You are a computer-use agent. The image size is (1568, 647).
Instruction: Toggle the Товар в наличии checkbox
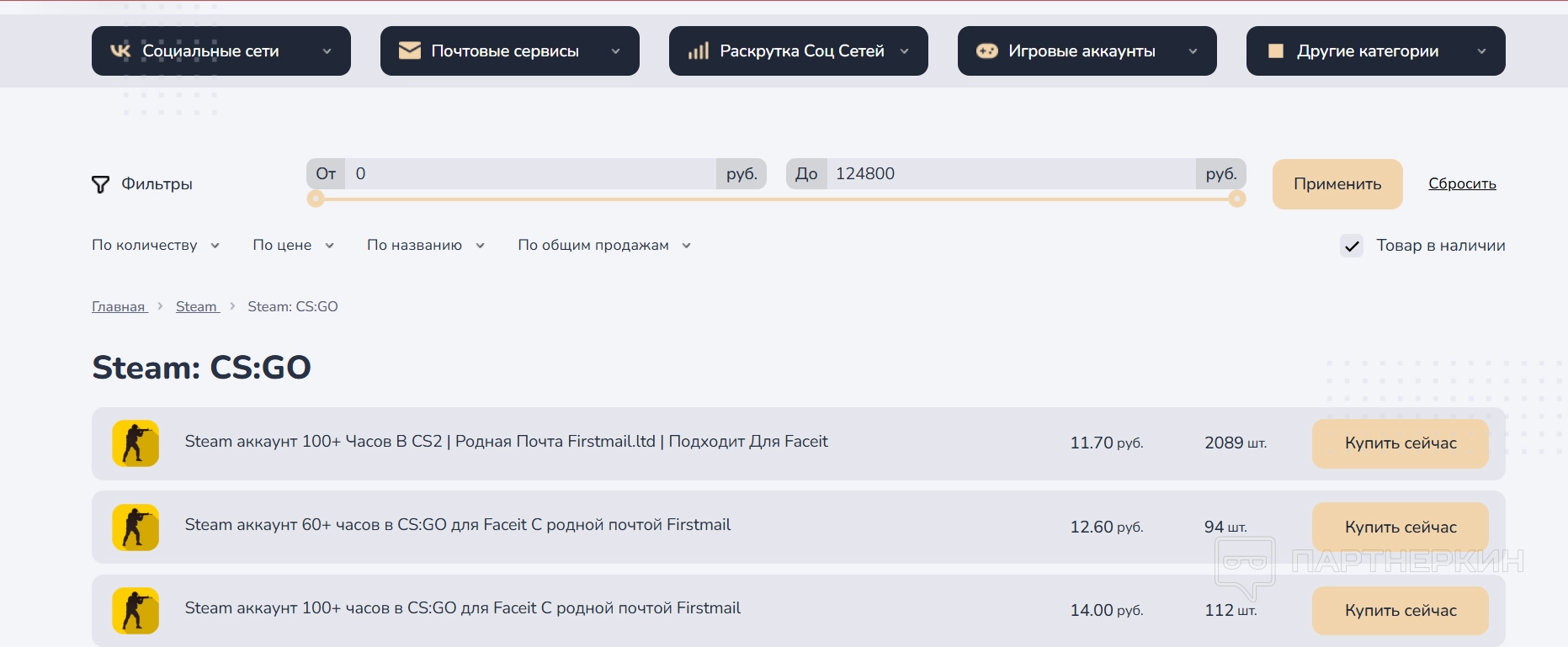[1352, 246]
